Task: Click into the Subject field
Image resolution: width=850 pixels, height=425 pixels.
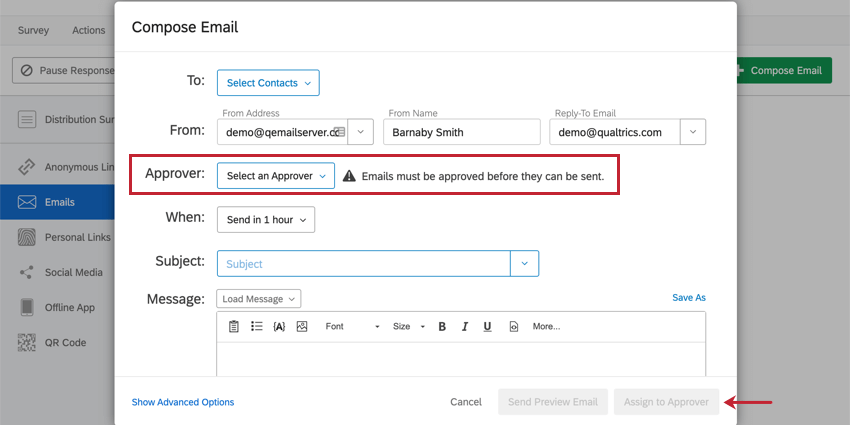Action: [x=364, y=264]
